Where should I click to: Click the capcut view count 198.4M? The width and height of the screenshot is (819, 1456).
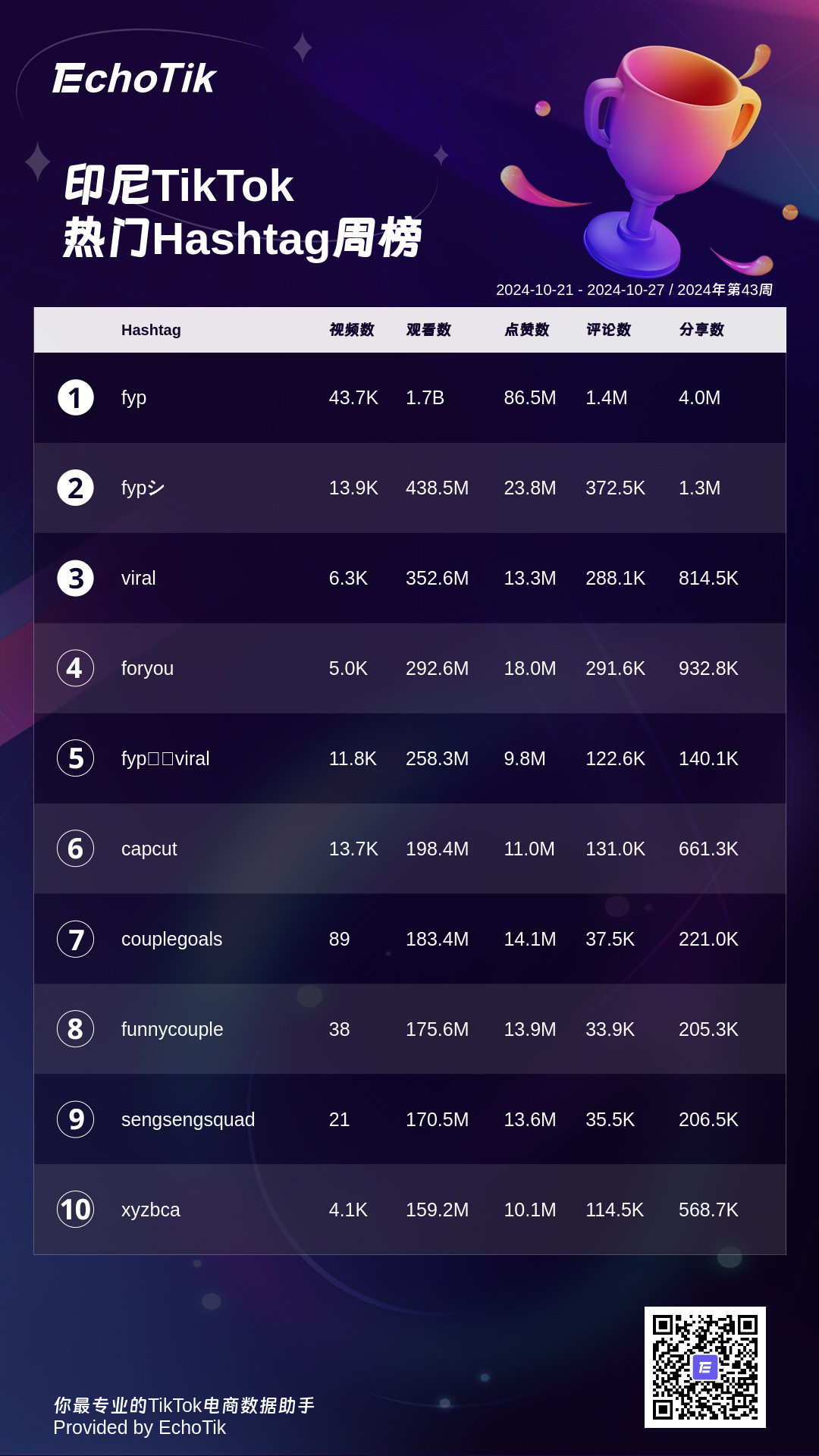437,849
